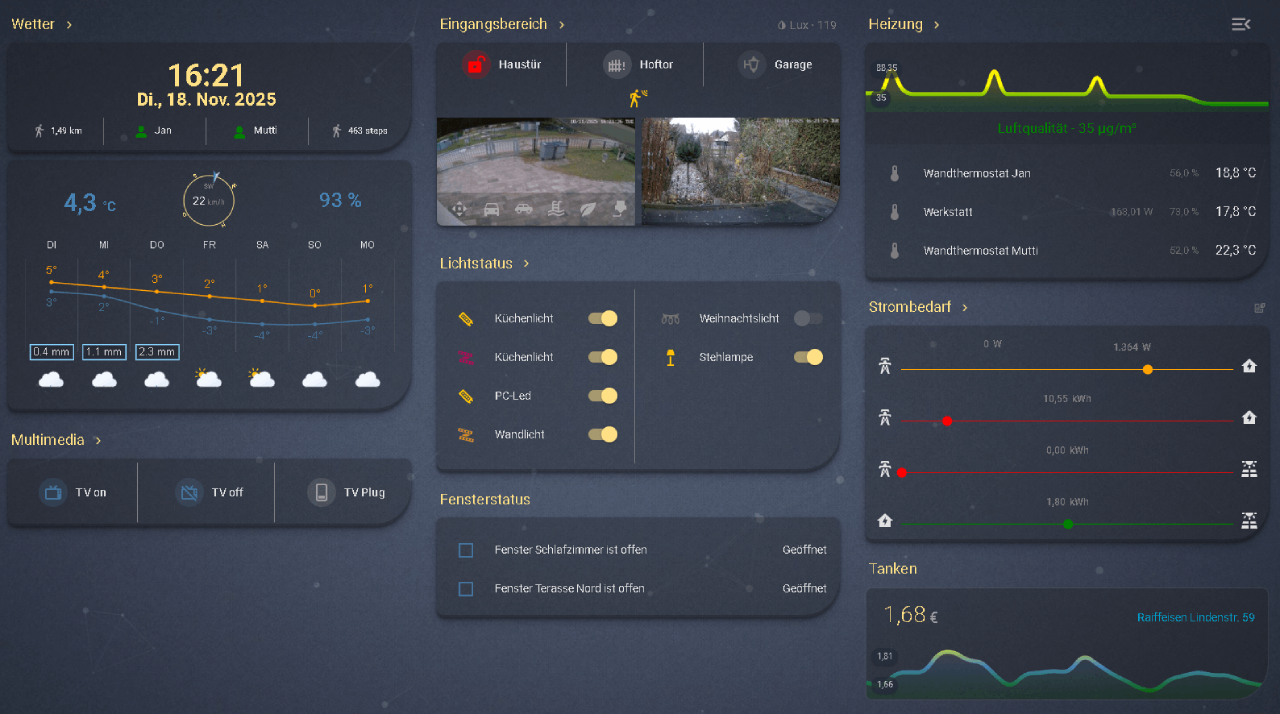Click the green handle on the 1,80 kWh line
The width and height of the screenshot is (1280, 714).
pyautogui.click(x=1068, y=524)
